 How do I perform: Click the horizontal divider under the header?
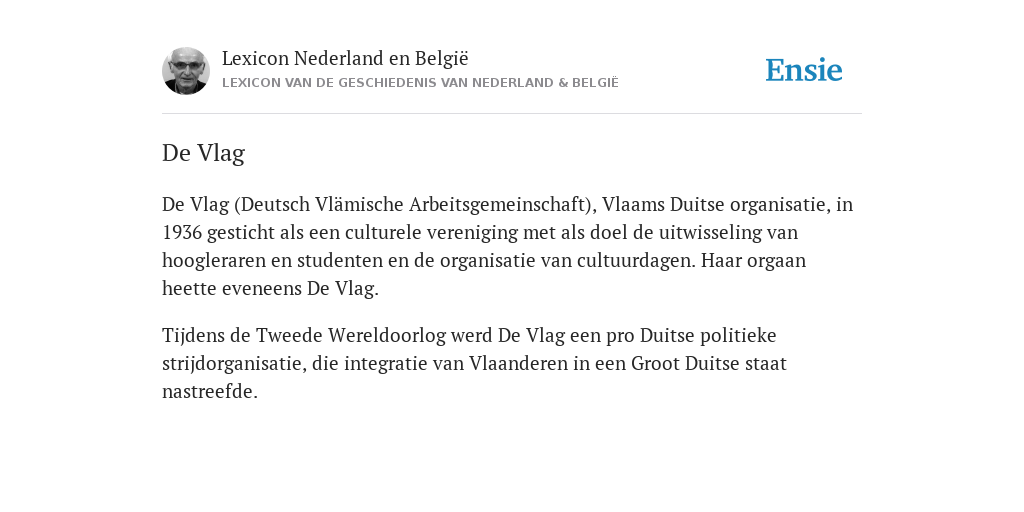pos(512,114)
